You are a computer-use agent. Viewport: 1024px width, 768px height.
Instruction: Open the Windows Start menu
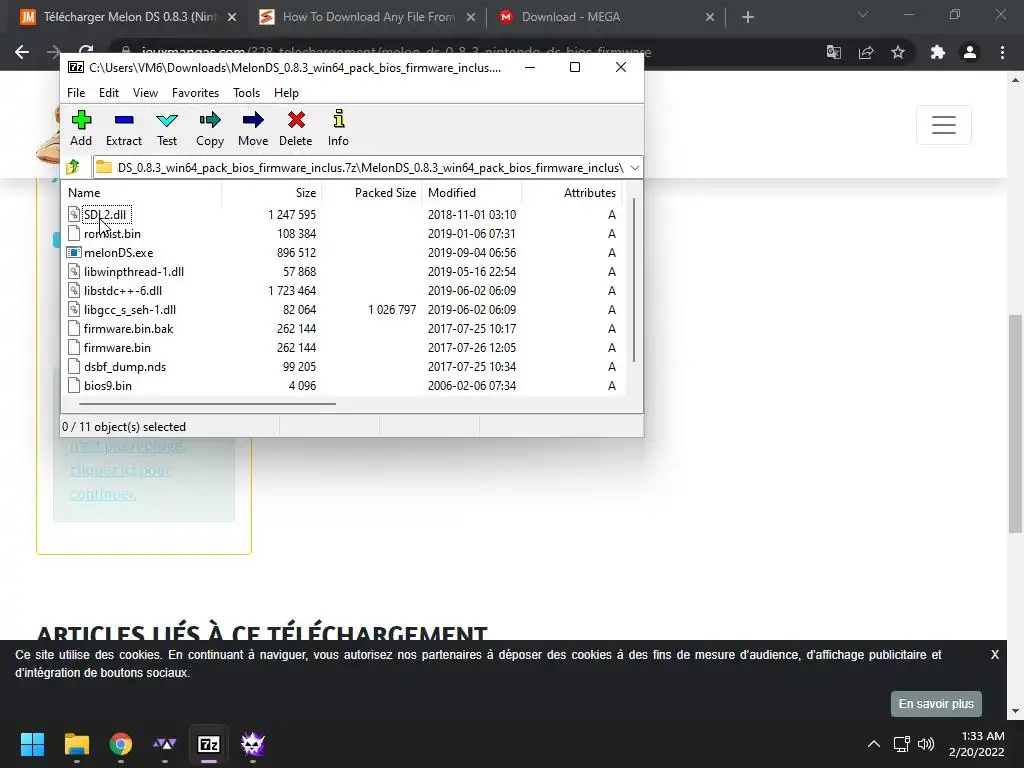33,744
